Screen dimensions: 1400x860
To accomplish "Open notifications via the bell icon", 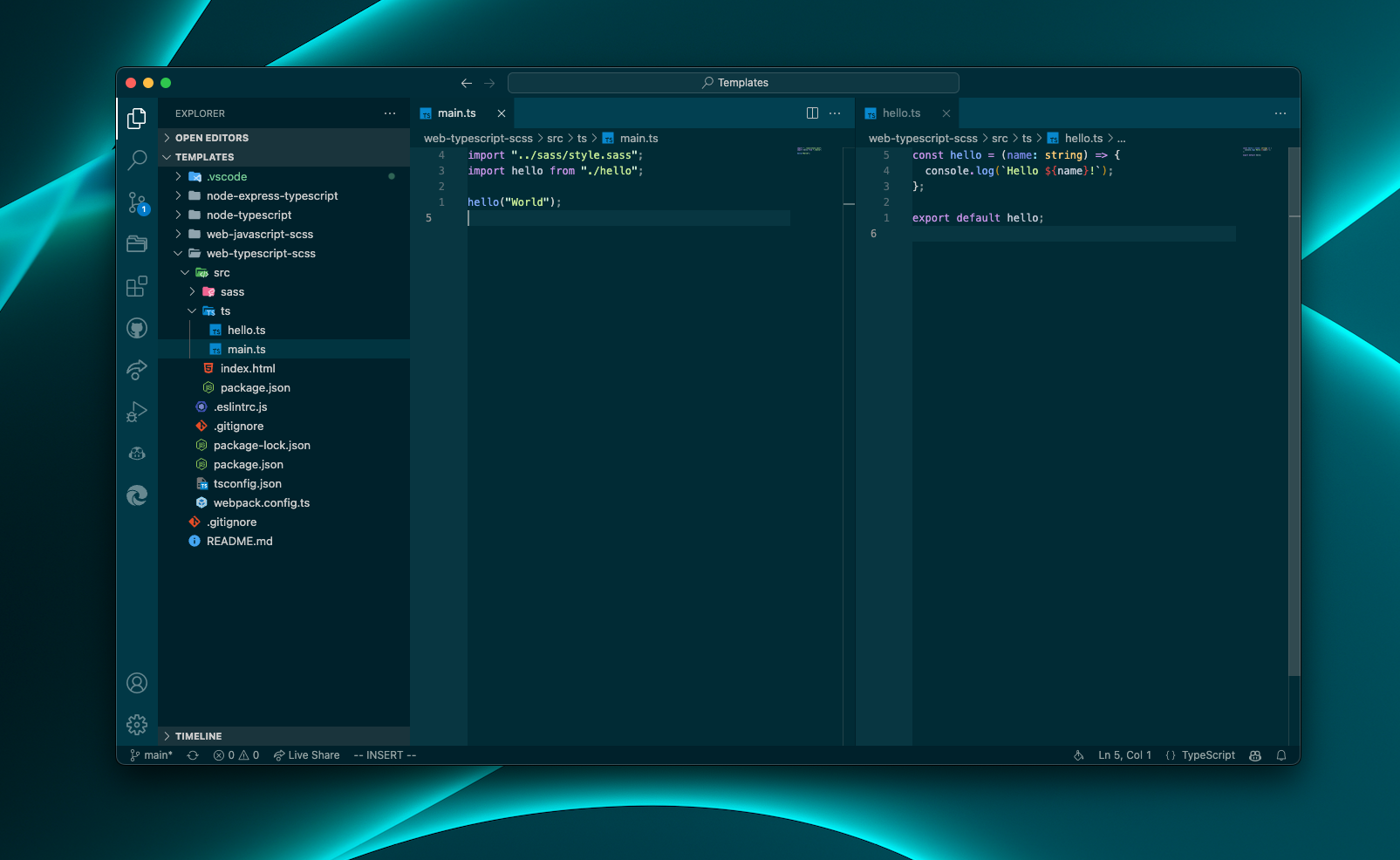I will (x=1280, y=755).
